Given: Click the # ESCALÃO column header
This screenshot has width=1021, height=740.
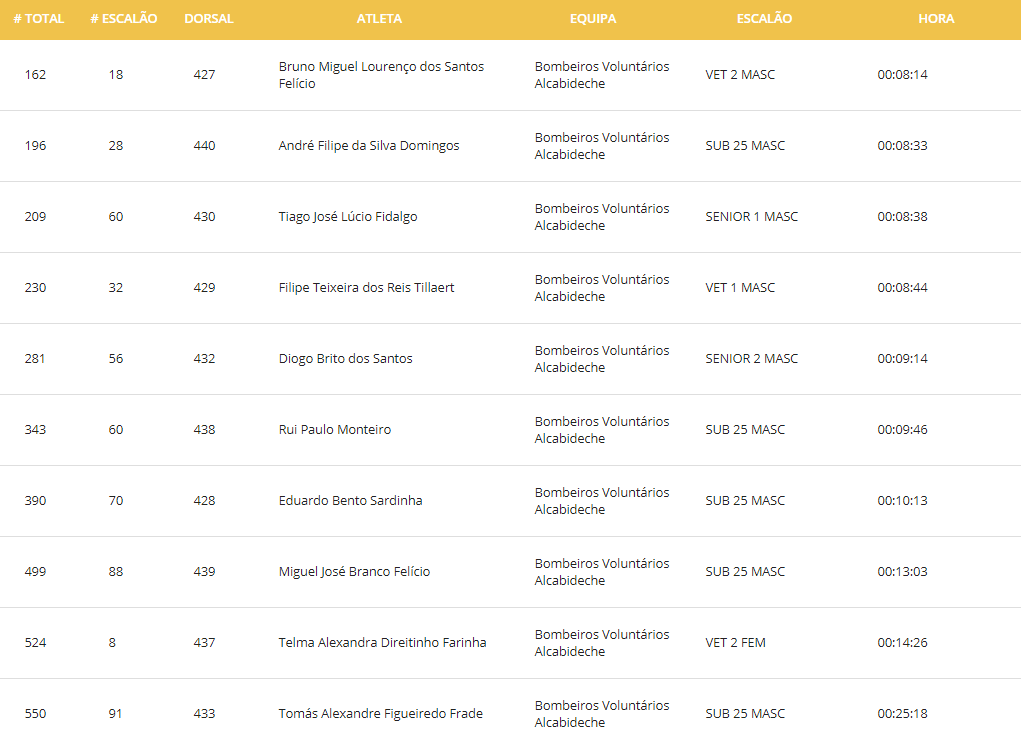Looking at the screenshot, I should pyautogui.click(x=123, y=19).
